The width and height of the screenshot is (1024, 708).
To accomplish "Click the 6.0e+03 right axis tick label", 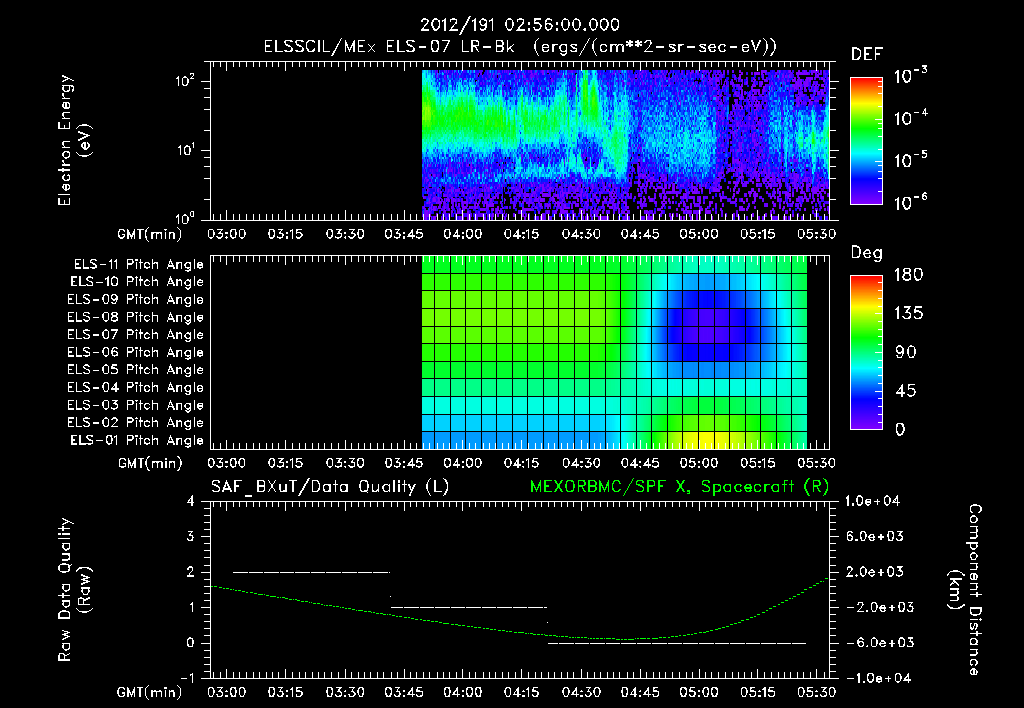I will pyautogui.click(x=875, y=537).
